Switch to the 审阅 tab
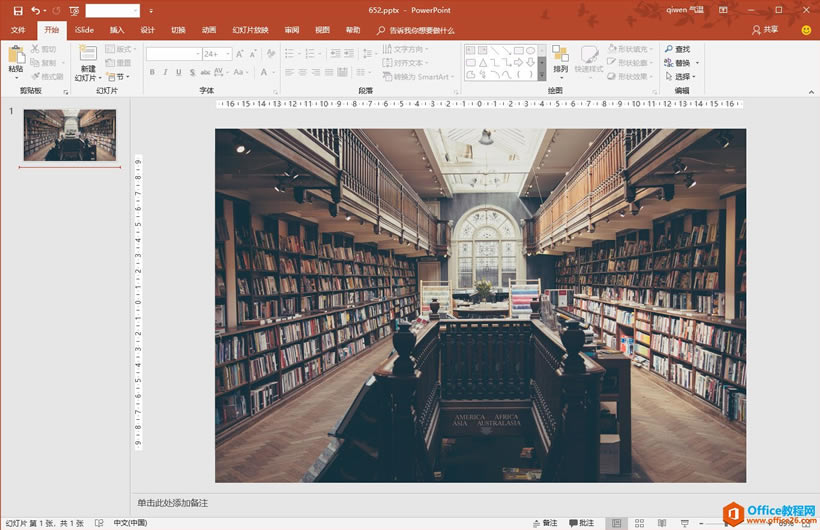This screenshot has height=530, width=820. pos(292,30)
